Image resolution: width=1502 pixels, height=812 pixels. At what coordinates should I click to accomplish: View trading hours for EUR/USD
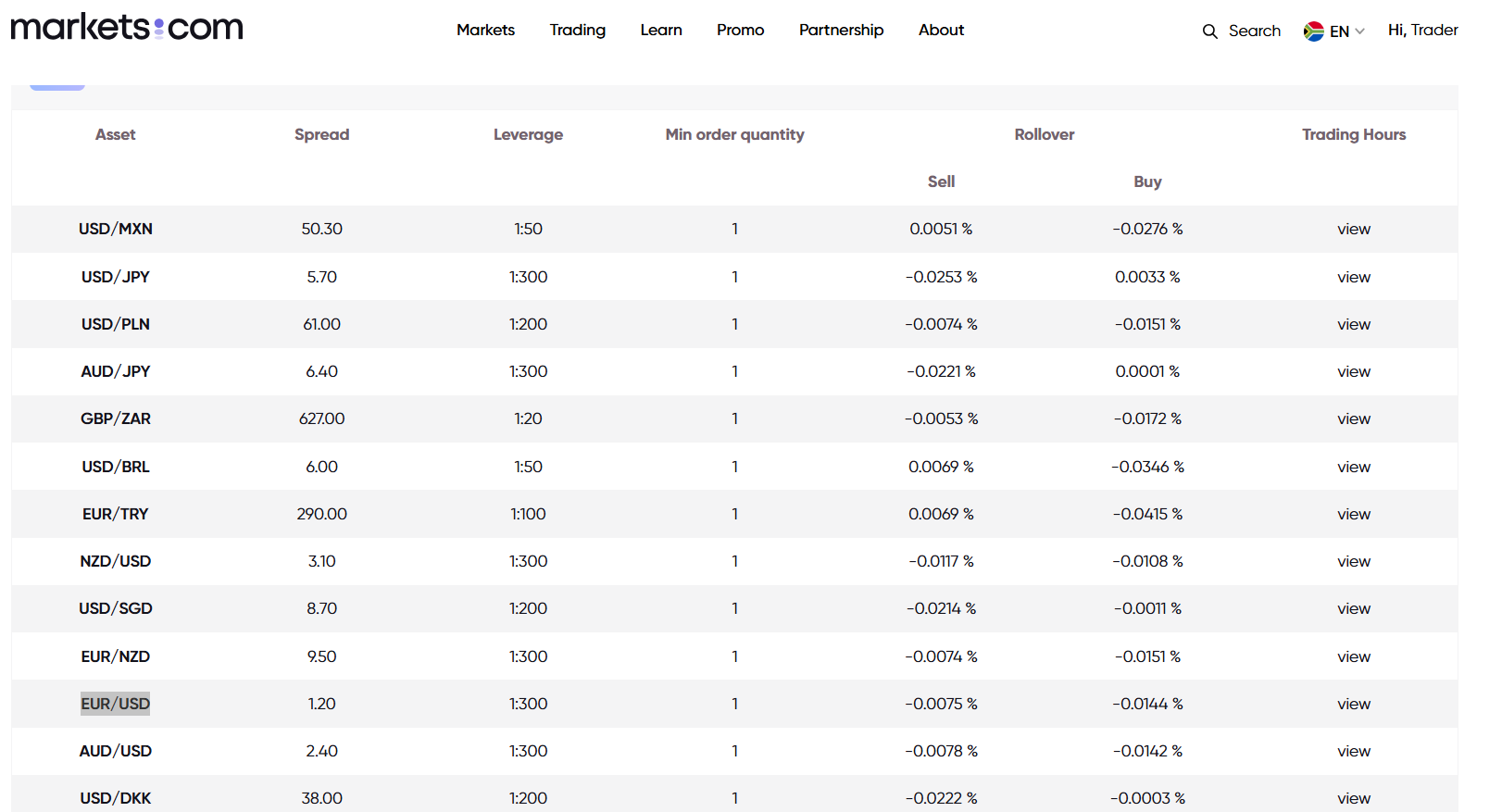(x=1353, y=705)
